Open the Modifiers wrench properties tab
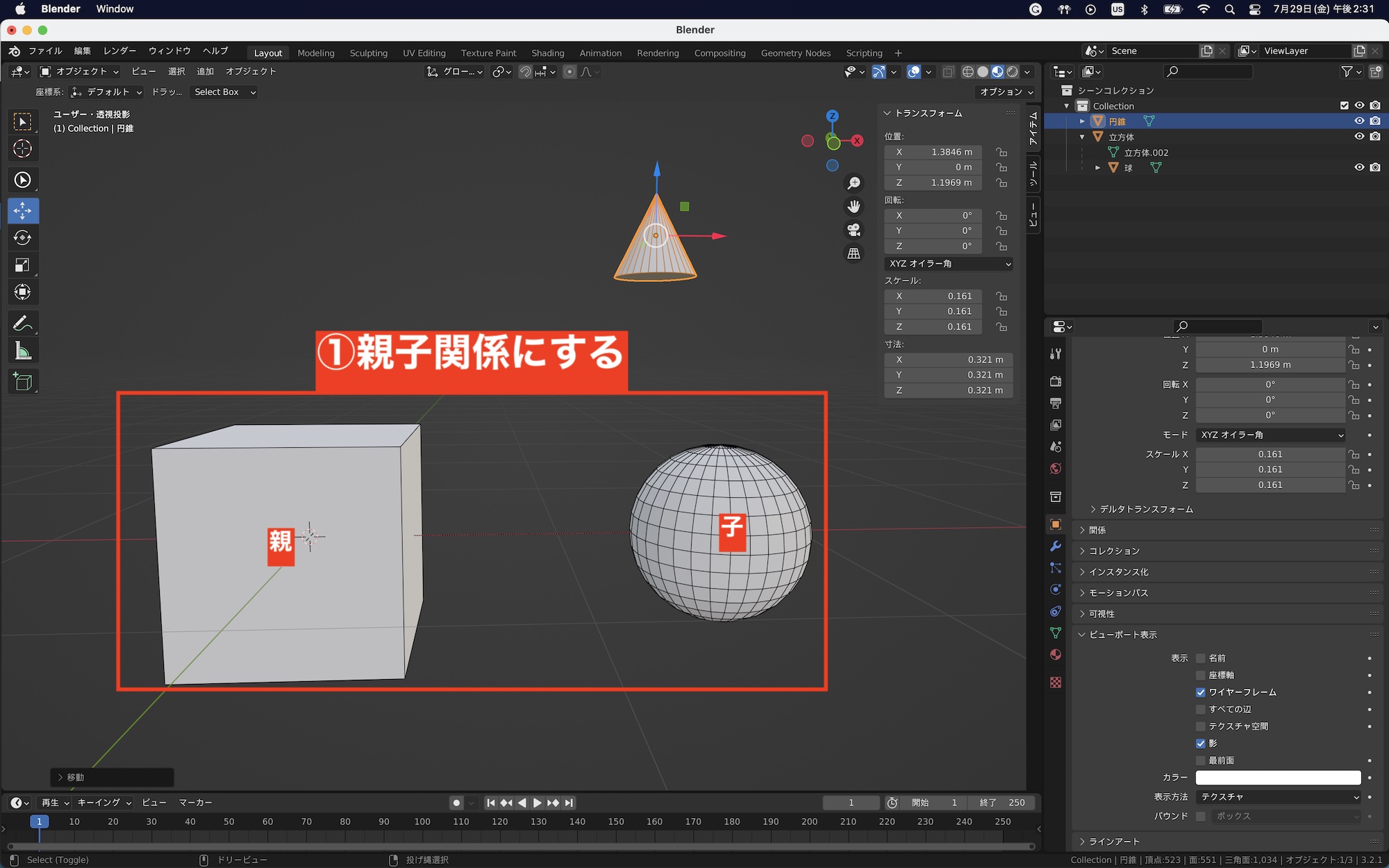Viewport: 1389px width, 868px height. tap(1056, 546)
